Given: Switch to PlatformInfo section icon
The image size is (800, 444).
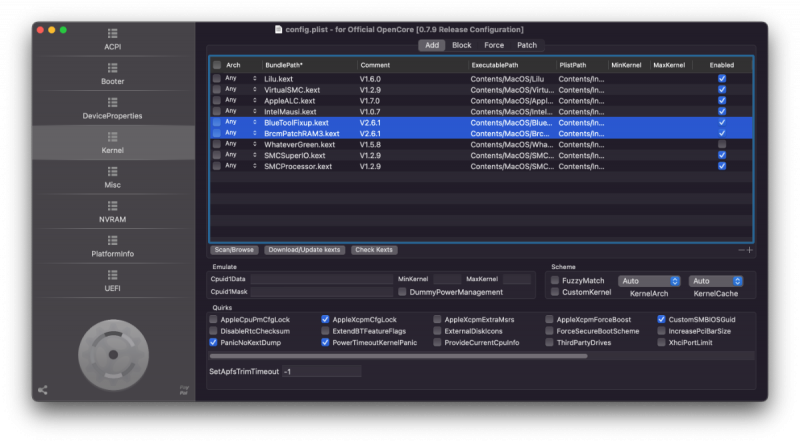Looking at the screenshot, I should point(113,246).
